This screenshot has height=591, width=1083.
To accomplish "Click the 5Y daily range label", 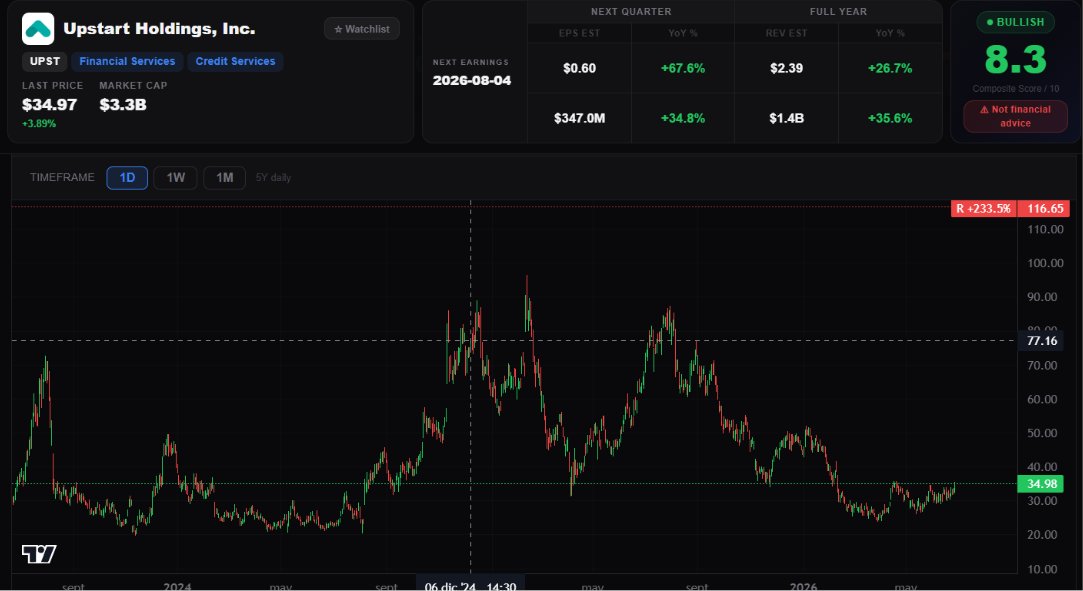I will [x=274, y=177].
